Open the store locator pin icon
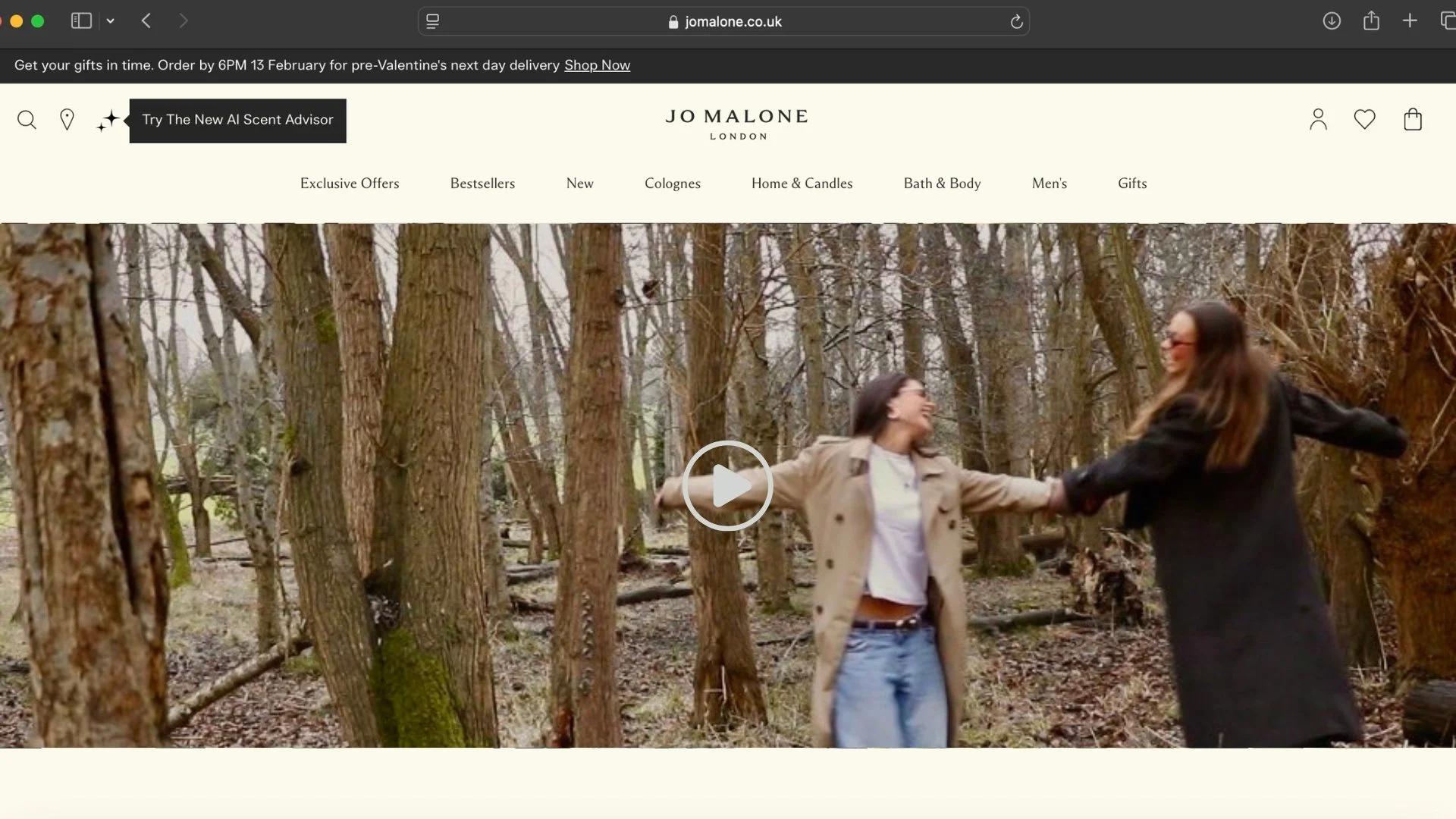 point(67,120)
